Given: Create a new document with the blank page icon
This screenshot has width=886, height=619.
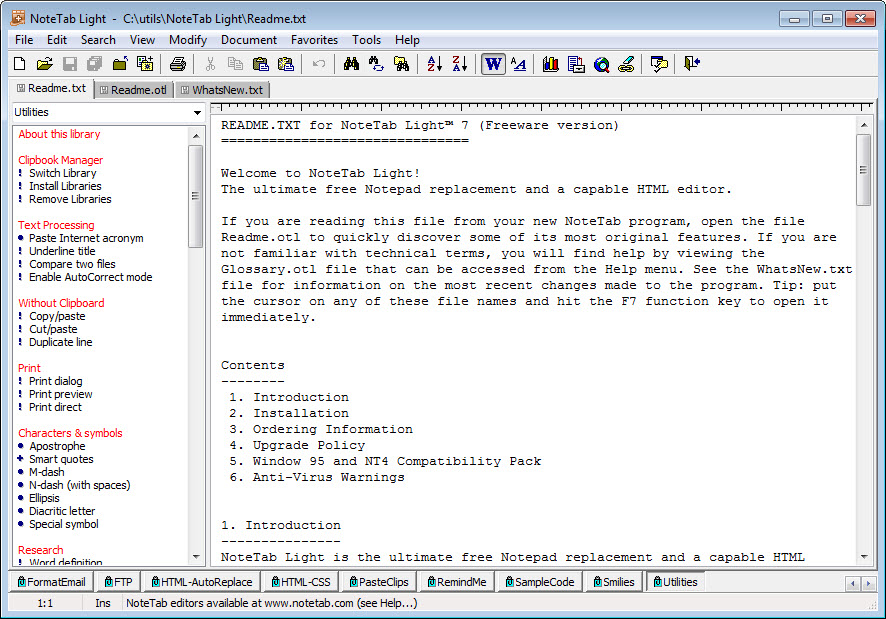Looking at the screenshot, I should pyautogui.click(x=19, y=64).
